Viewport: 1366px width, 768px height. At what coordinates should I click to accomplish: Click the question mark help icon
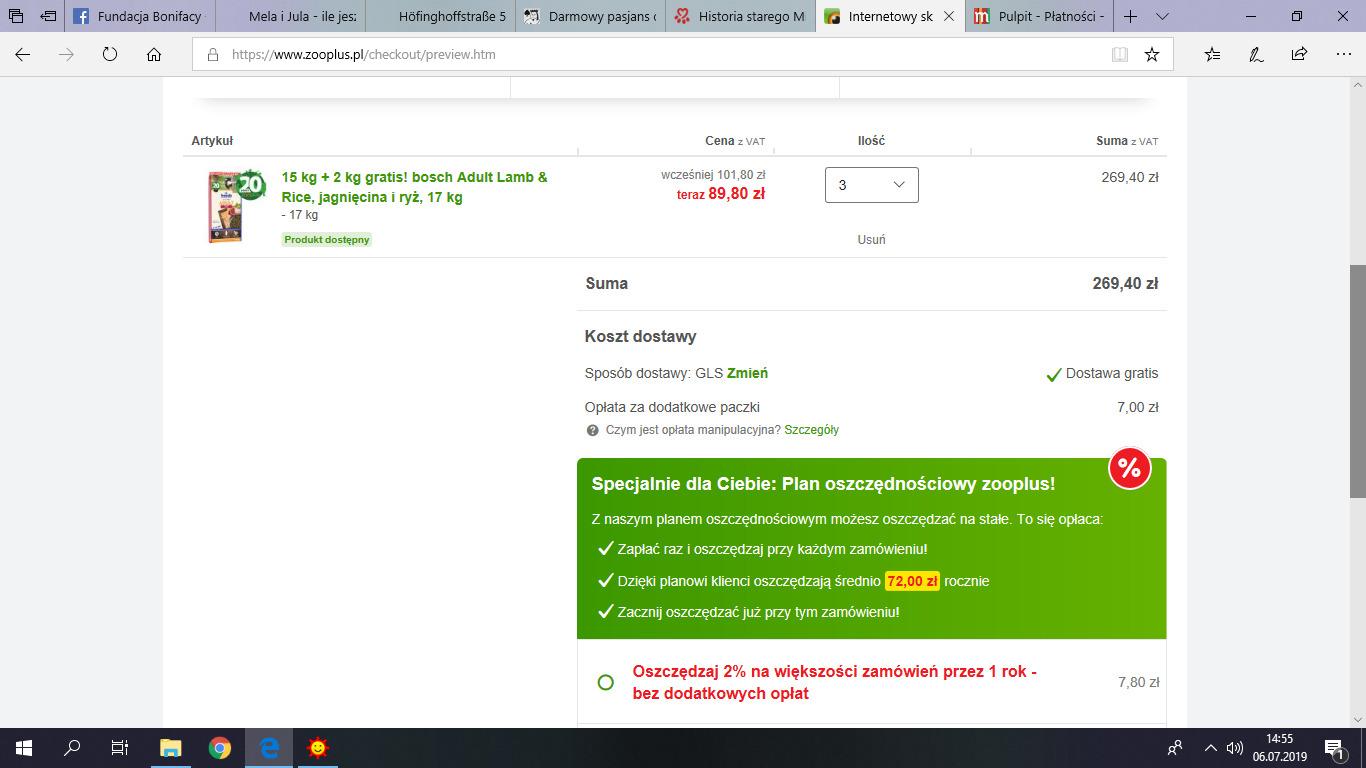[593, 430]
